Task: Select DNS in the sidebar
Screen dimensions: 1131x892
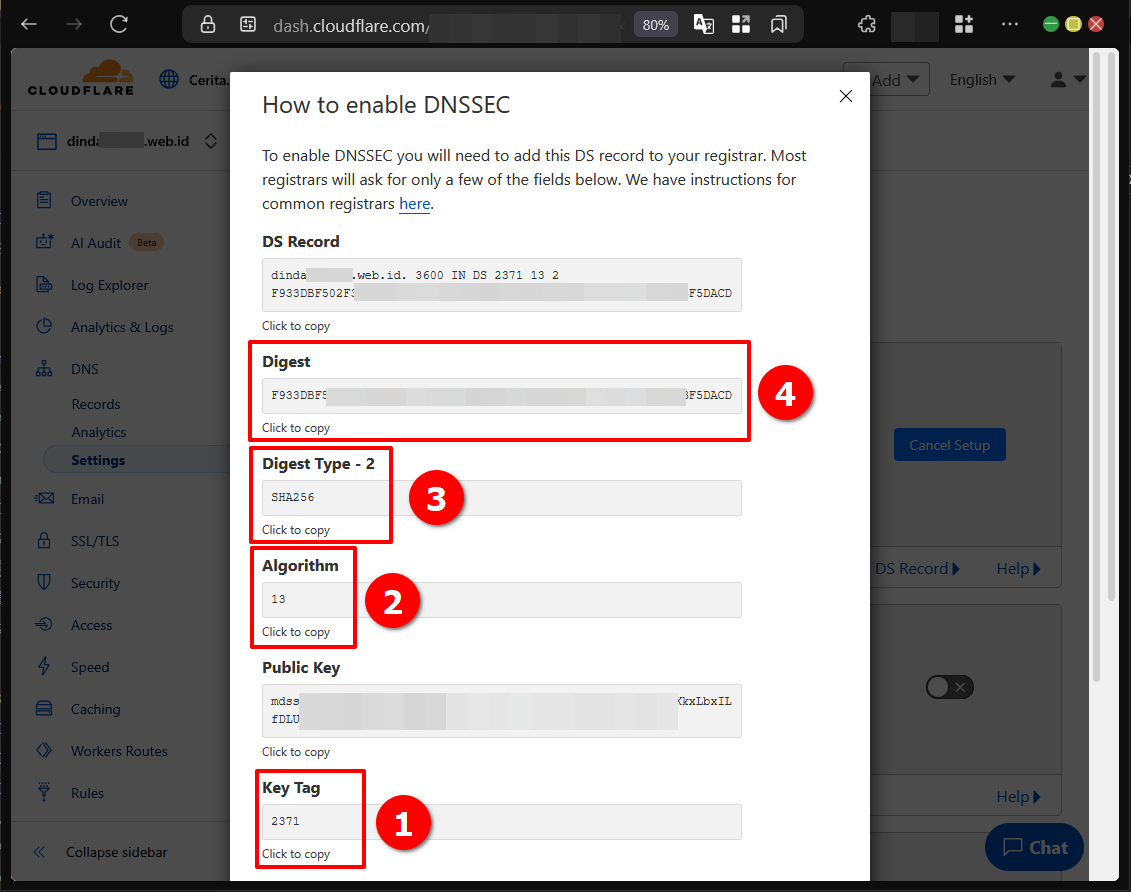Action: click(84, 369)
